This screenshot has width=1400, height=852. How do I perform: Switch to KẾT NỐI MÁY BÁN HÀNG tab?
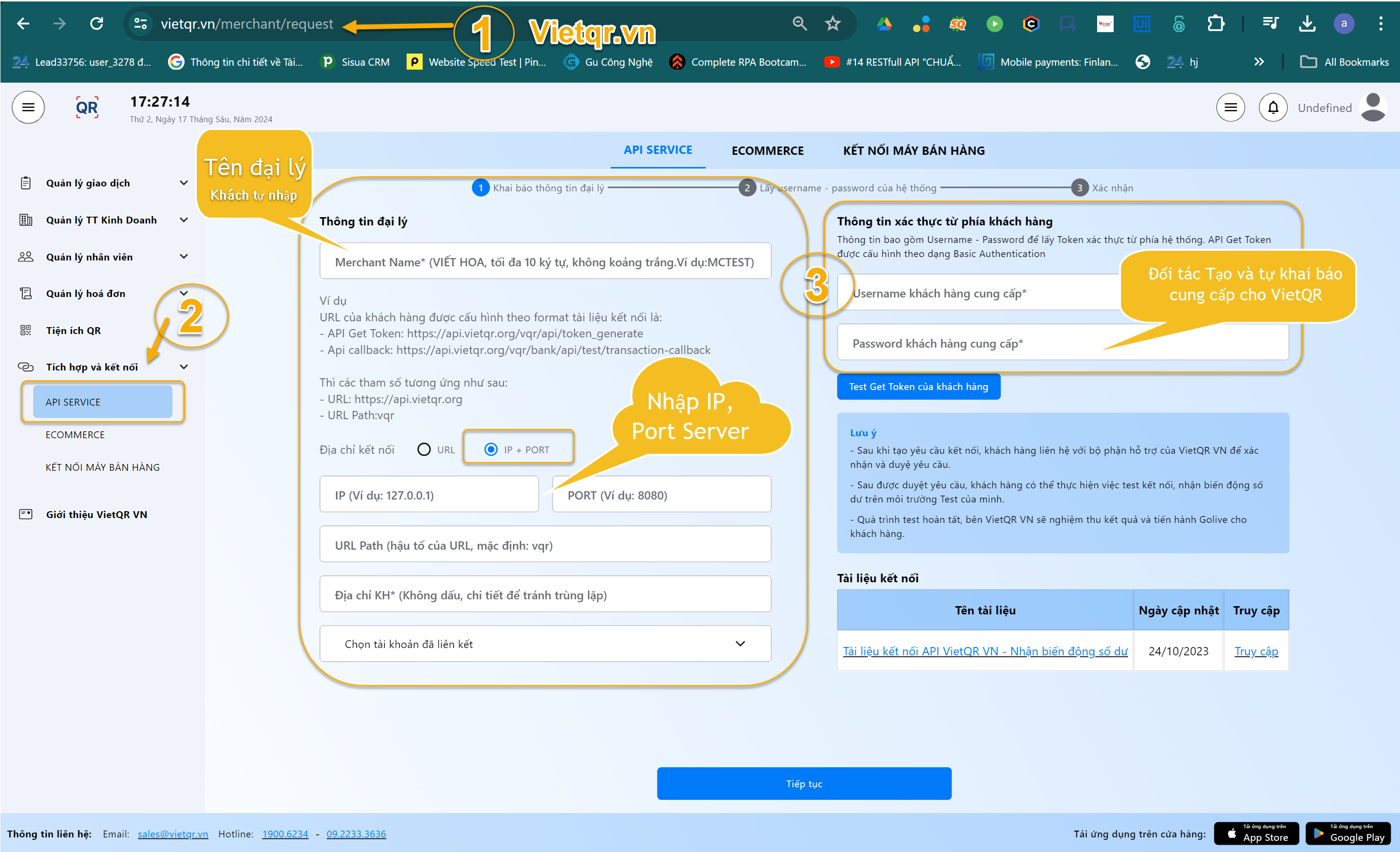point(914,150)
